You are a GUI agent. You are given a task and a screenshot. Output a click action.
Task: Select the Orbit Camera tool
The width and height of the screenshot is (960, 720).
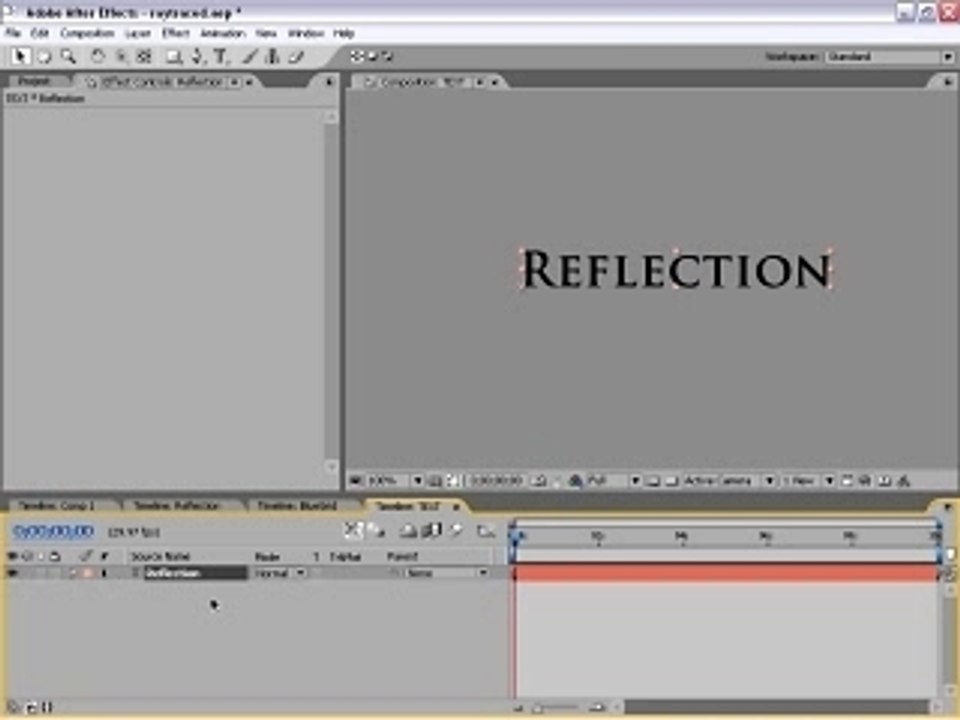121,57
